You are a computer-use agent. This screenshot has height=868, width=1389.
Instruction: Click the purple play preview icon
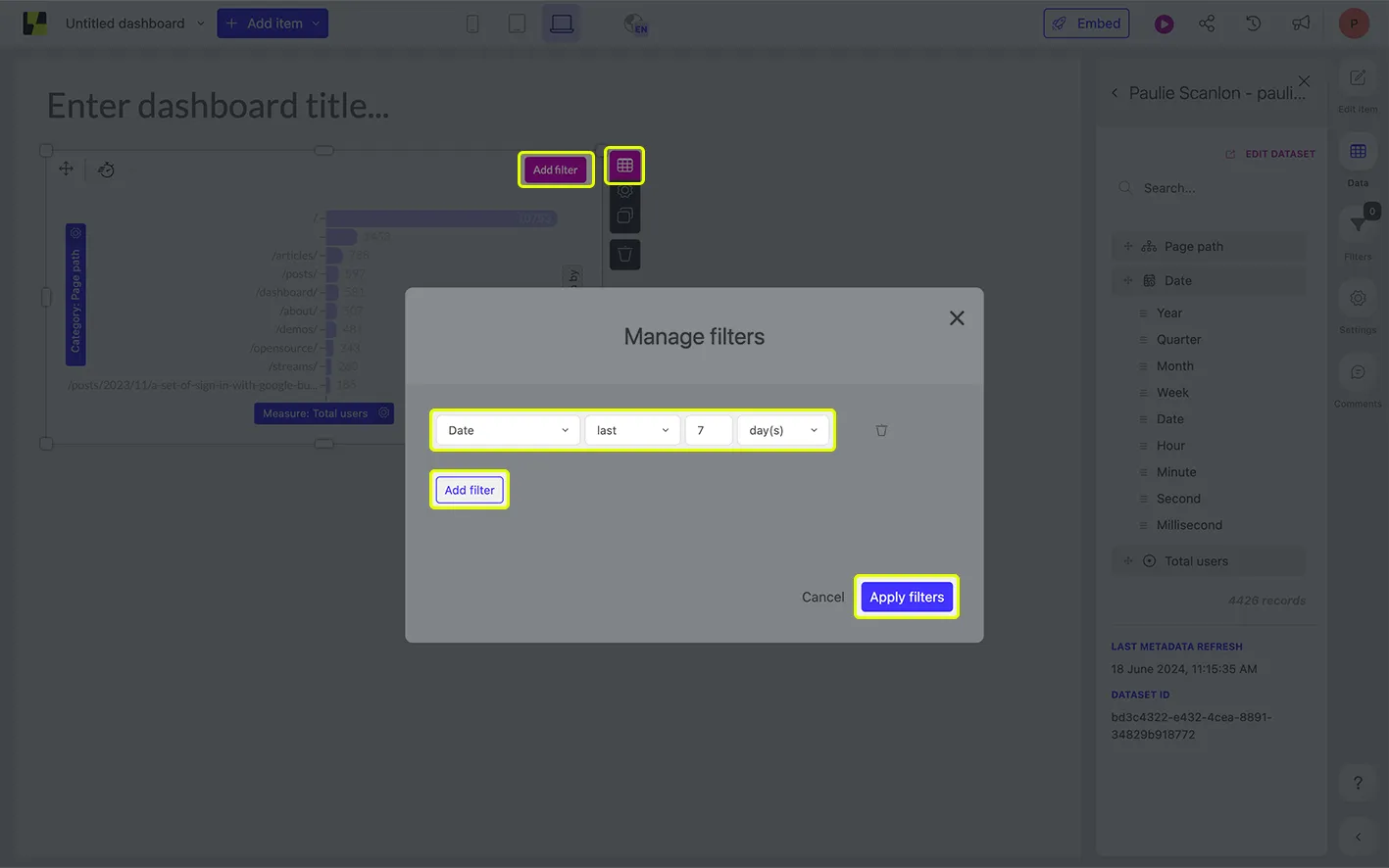1164,24
